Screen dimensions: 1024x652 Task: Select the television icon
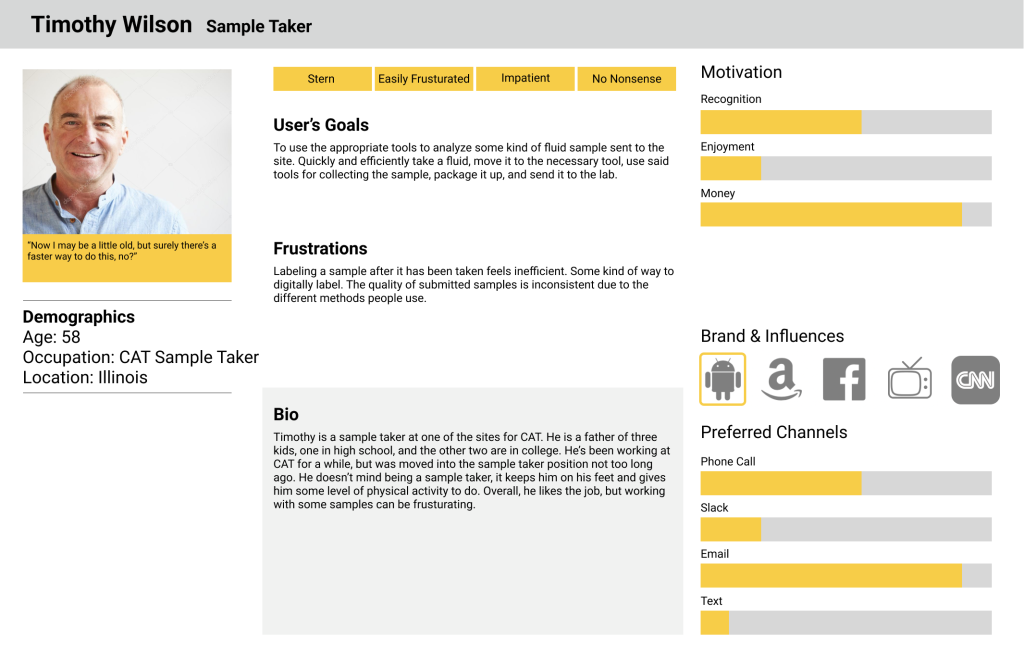910,378
